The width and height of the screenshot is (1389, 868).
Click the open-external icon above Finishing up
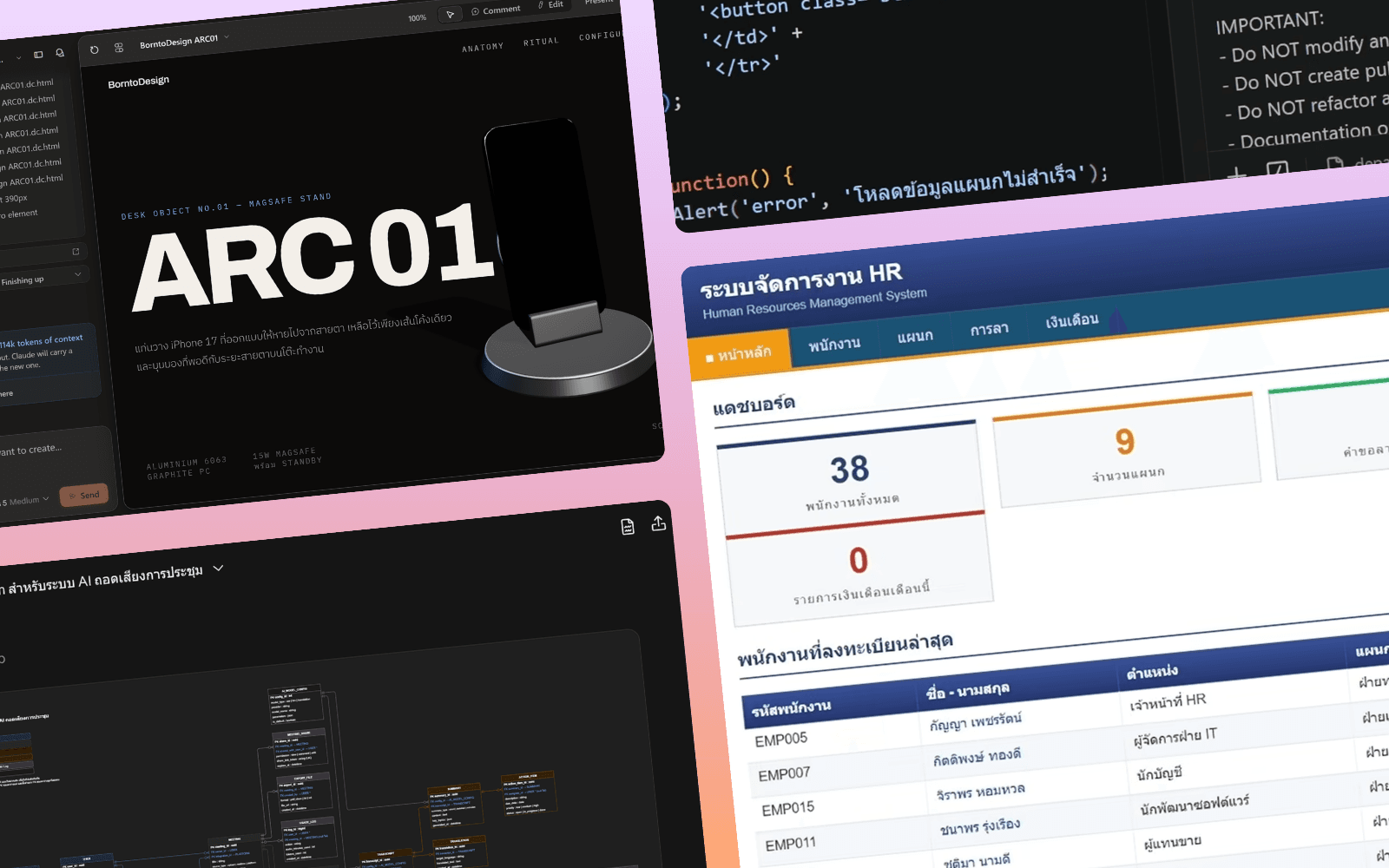pyautogui.click(x=76, y=252)
